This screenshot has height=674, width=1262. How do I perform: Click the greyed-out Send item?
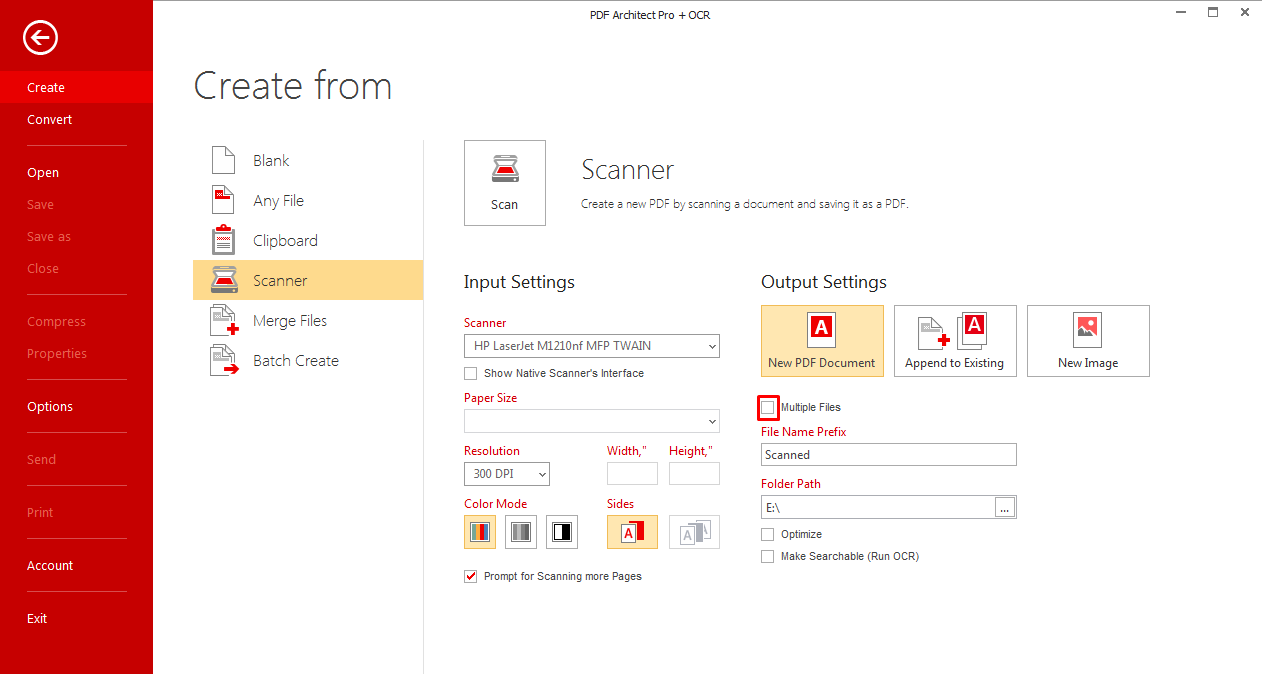(76, 459)
